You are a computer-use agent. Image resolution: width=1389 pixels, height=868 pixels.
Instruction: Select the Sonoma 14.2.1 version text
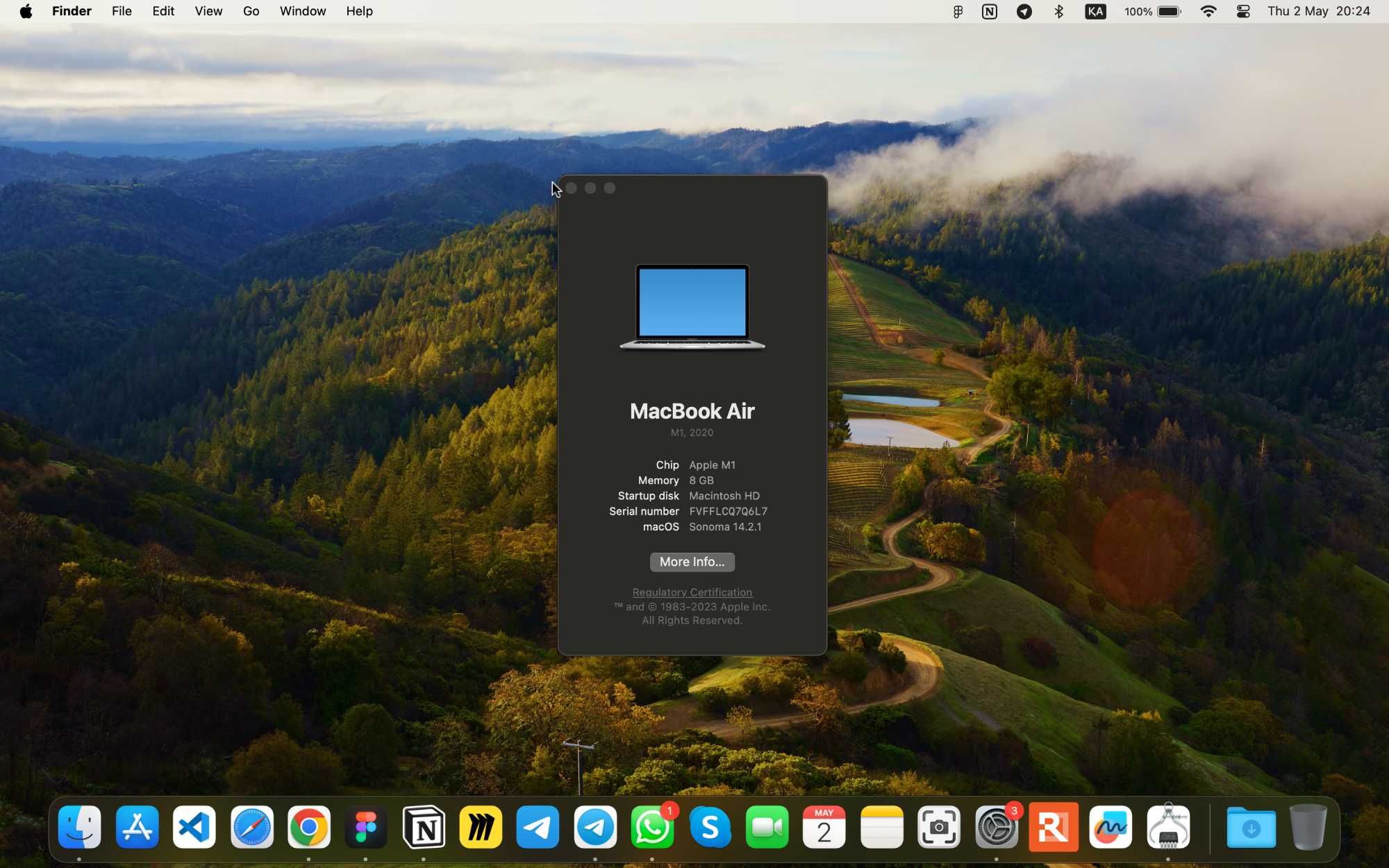[x=725, y=526]
